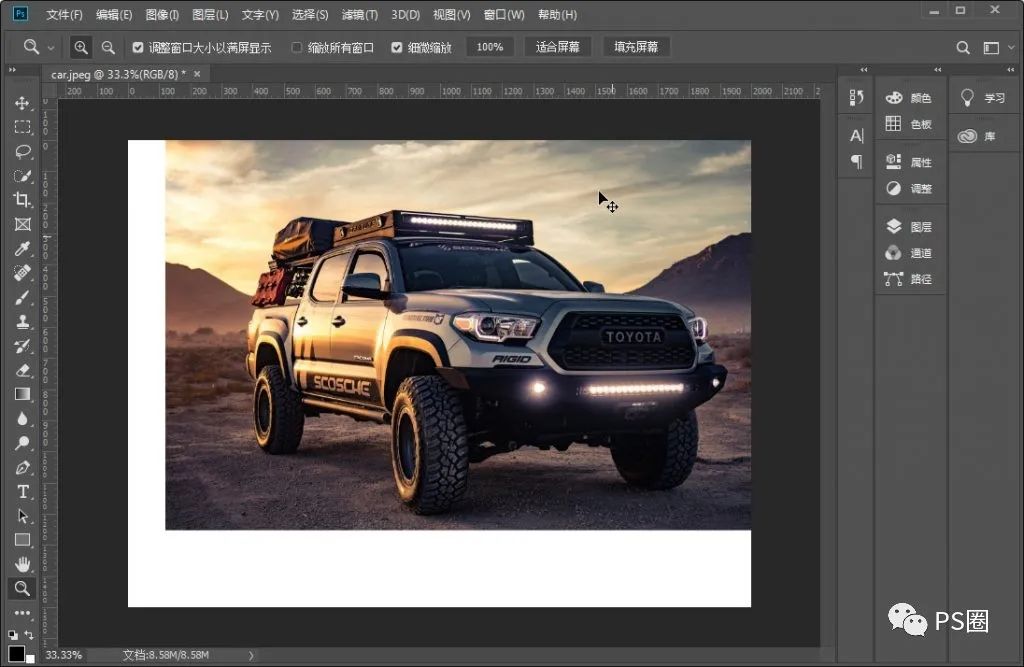Screen dimensions: 1024x667
Task: Open the 属性 properties panel
Action: click(909, 162)
